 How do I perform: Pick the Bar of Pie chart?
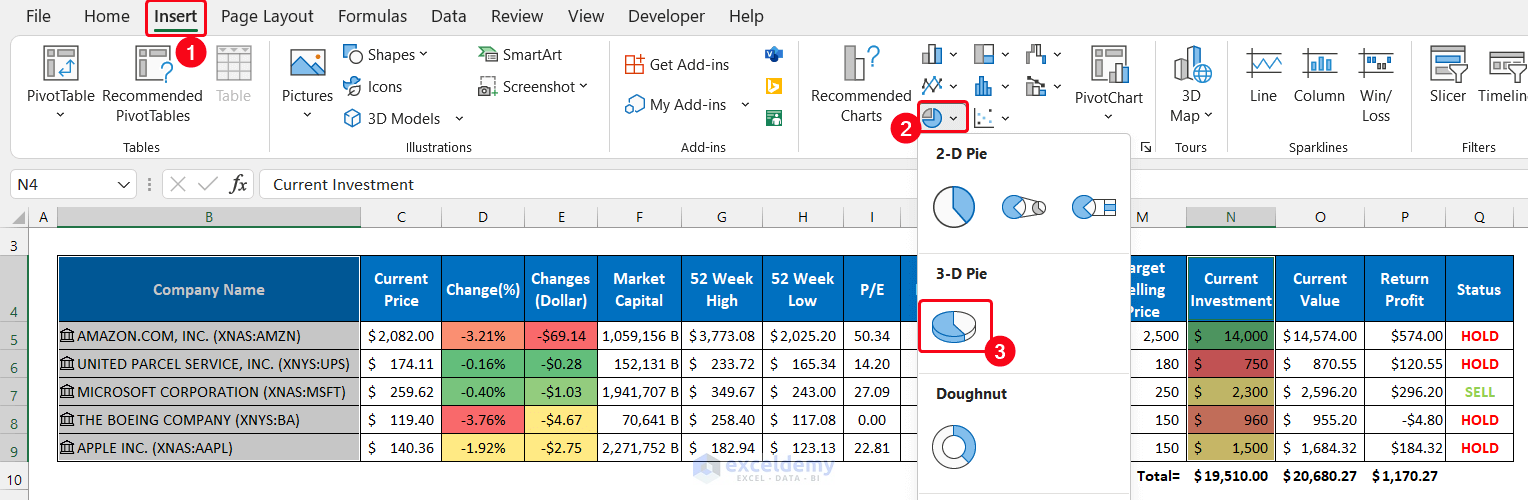tap(1094, 207)
